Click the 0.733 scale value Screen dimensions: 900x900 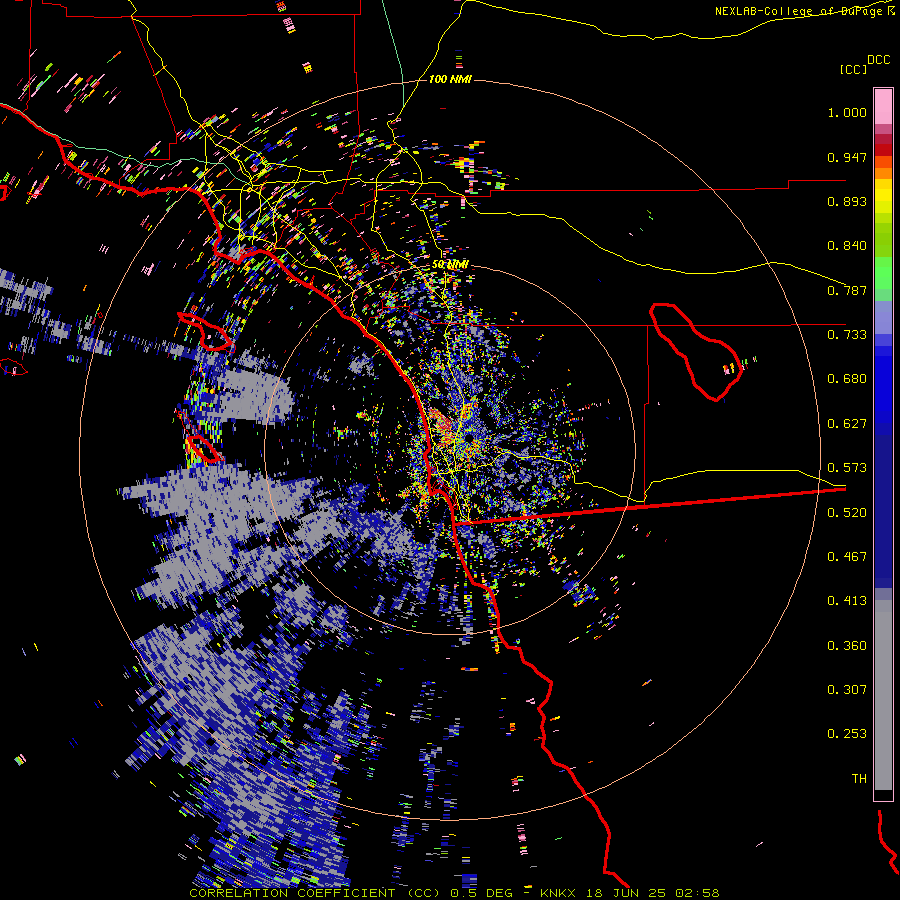coord(847,335)
